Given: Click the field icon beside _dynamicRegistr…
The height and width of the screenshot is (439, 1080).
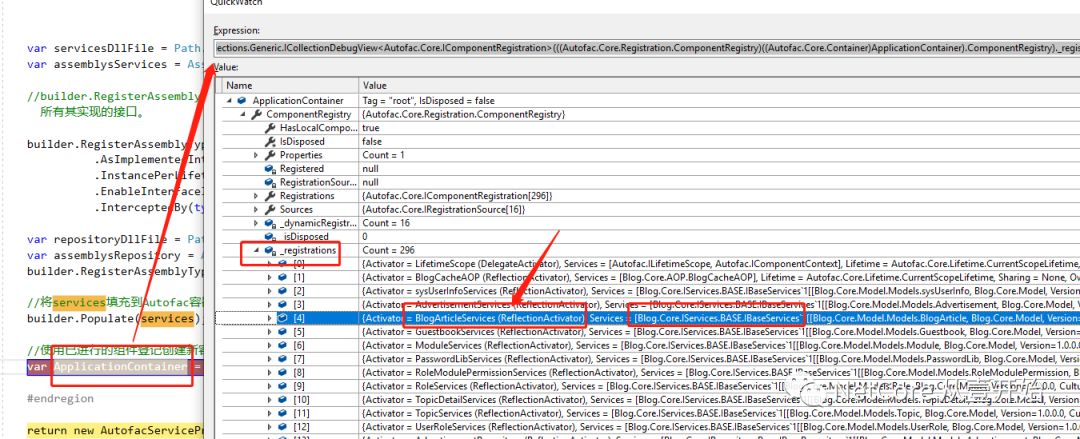Looking at the screenshot, I should [270, 223].
